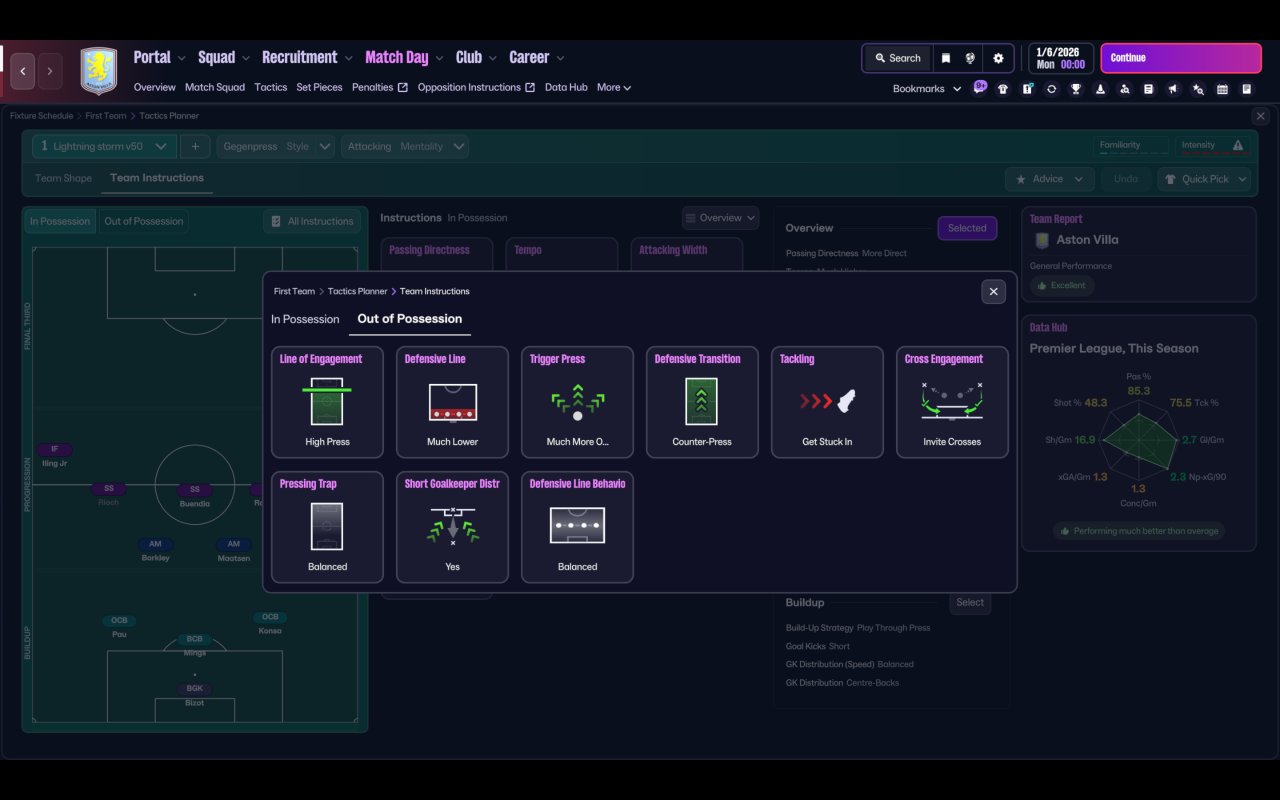Open the Cross Engagement instruction card

tap(952, 402)
